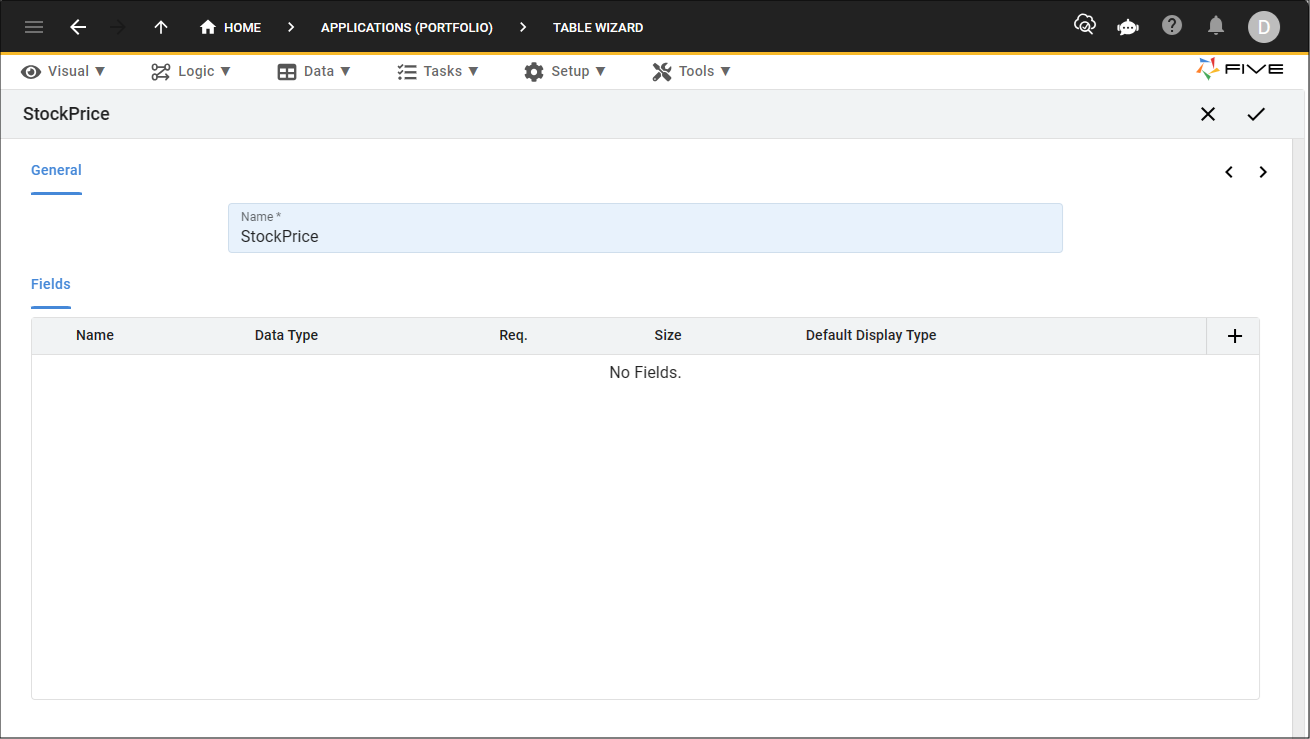Save with the checkmark icon

[x=1256, y=114]
